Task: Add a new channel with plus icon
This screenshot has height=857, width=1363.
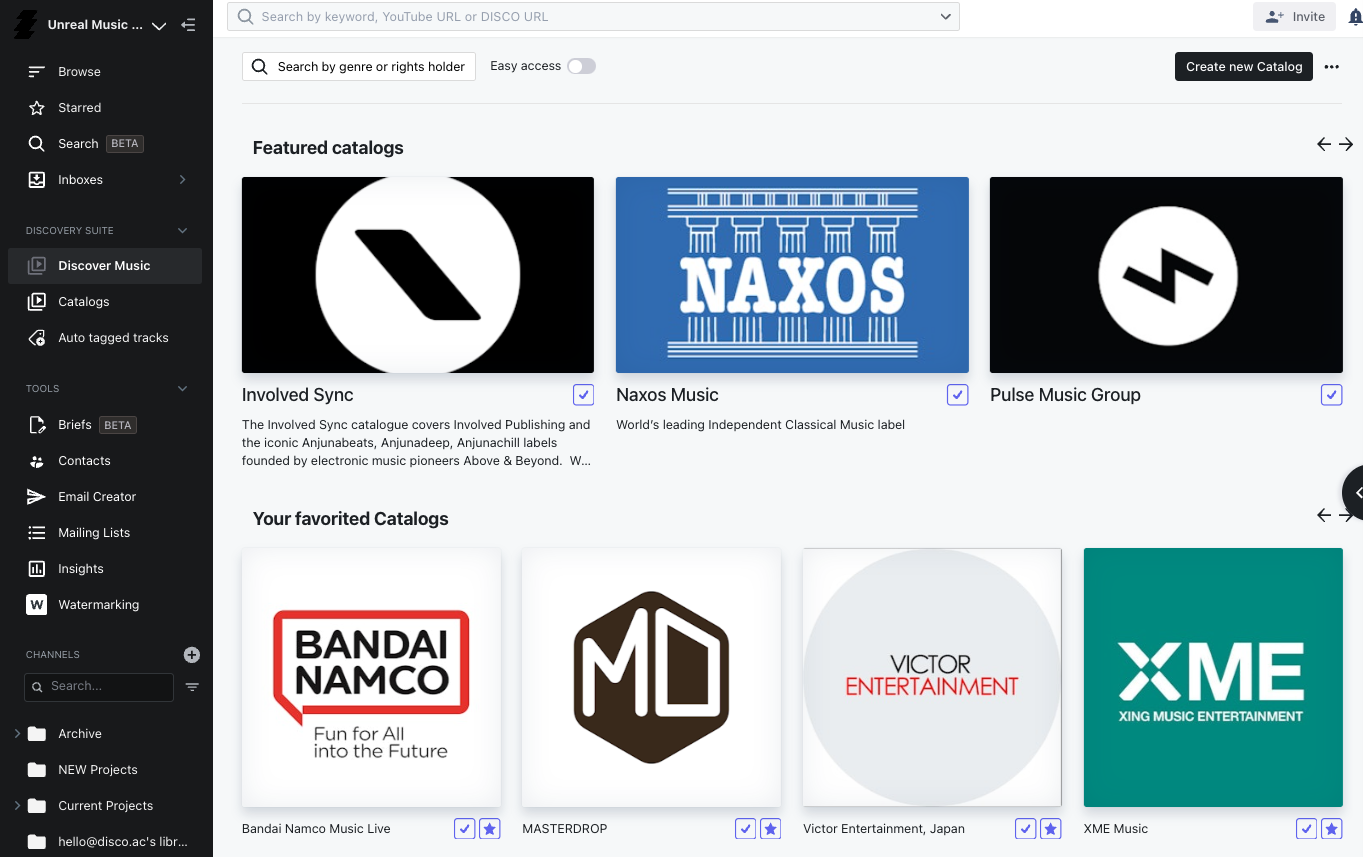Action: point(192,655)
